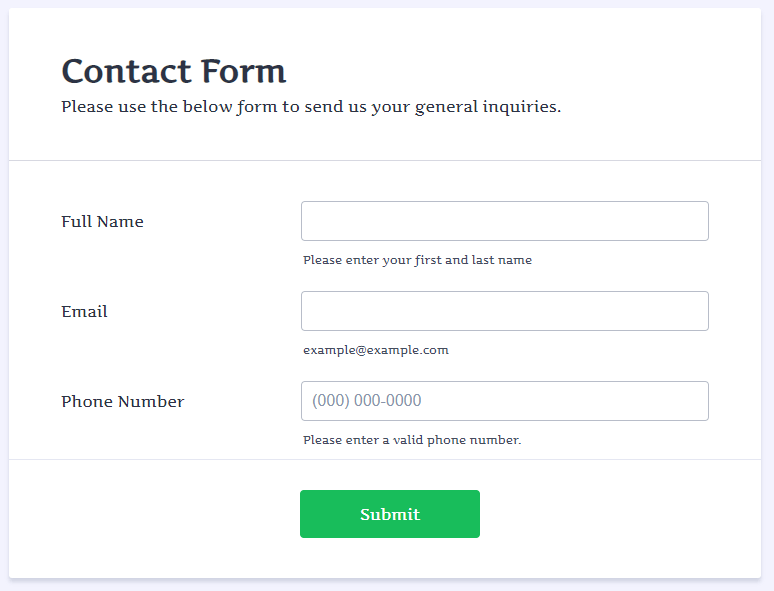Click the "Contact Form" heading
This screenshot has width=774, height=591.
(173, 71)
